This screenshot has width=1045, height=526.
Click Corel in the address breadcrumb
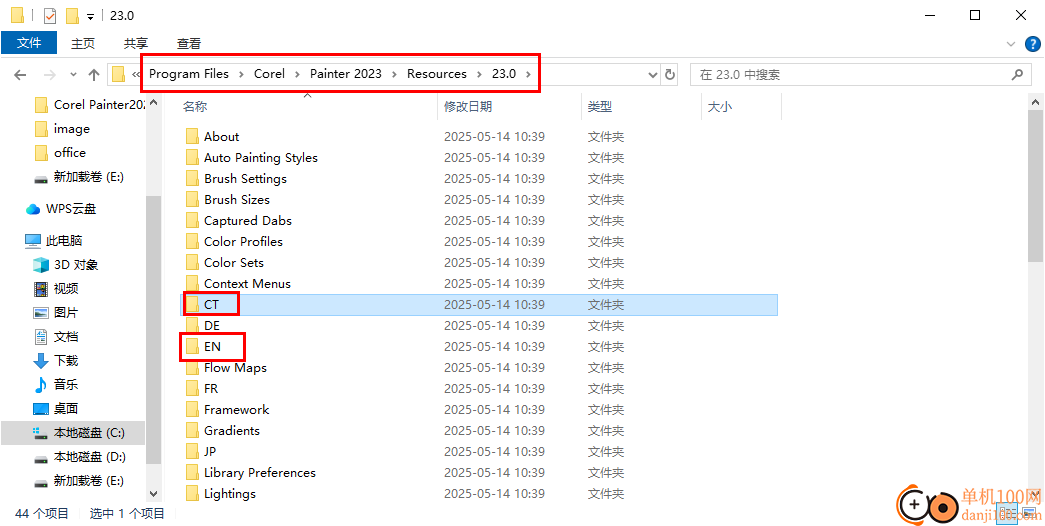[269, 74]
